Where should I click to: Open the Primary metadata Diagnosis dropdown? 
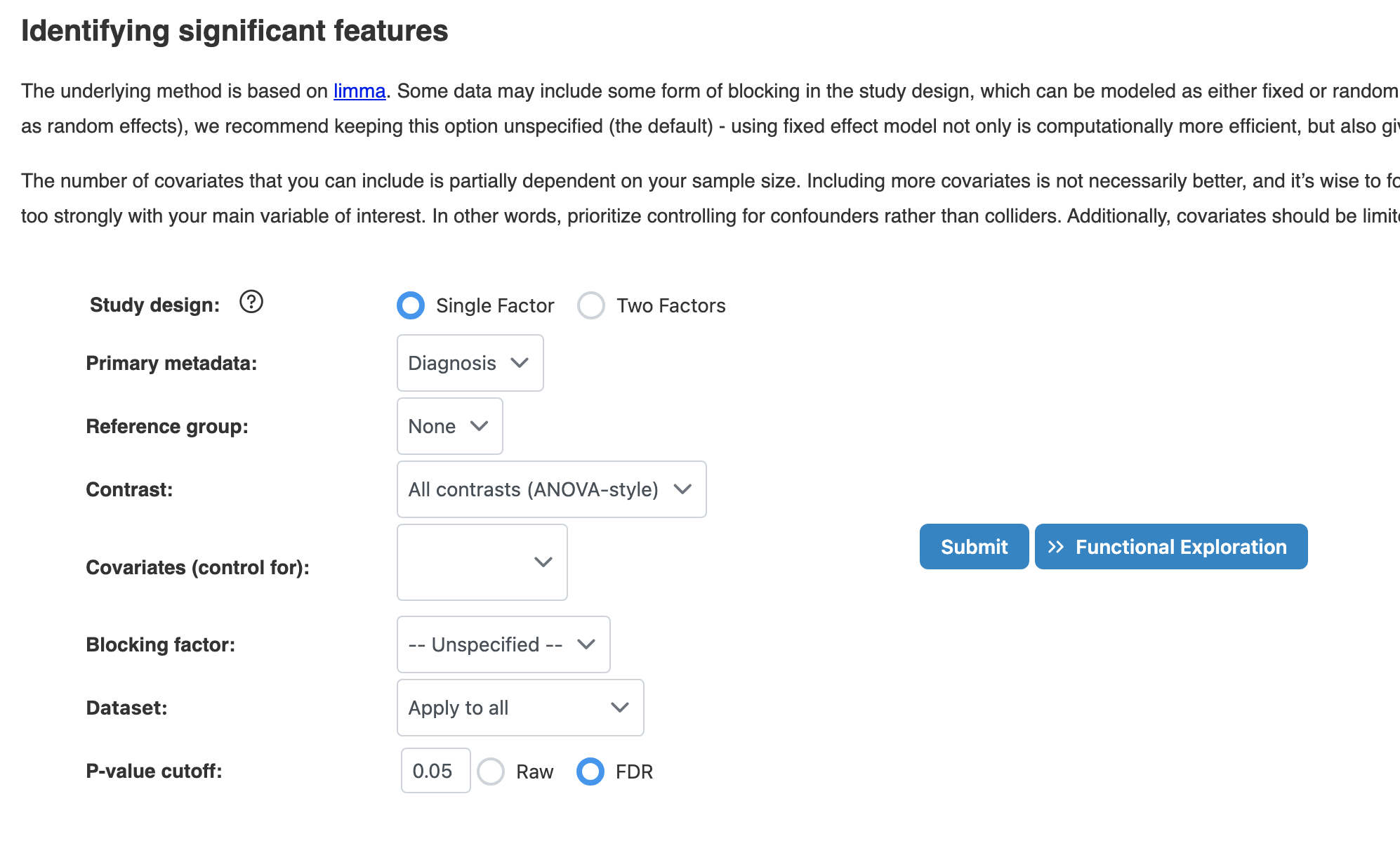[469, 363]
